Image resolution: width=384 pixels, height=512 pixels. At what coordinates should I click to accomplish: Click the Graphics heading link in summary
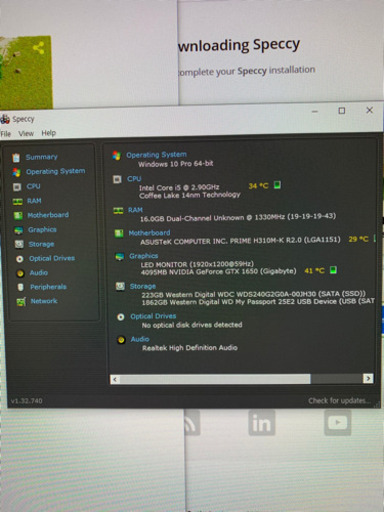pyautogui.click(x=144, y=256)
